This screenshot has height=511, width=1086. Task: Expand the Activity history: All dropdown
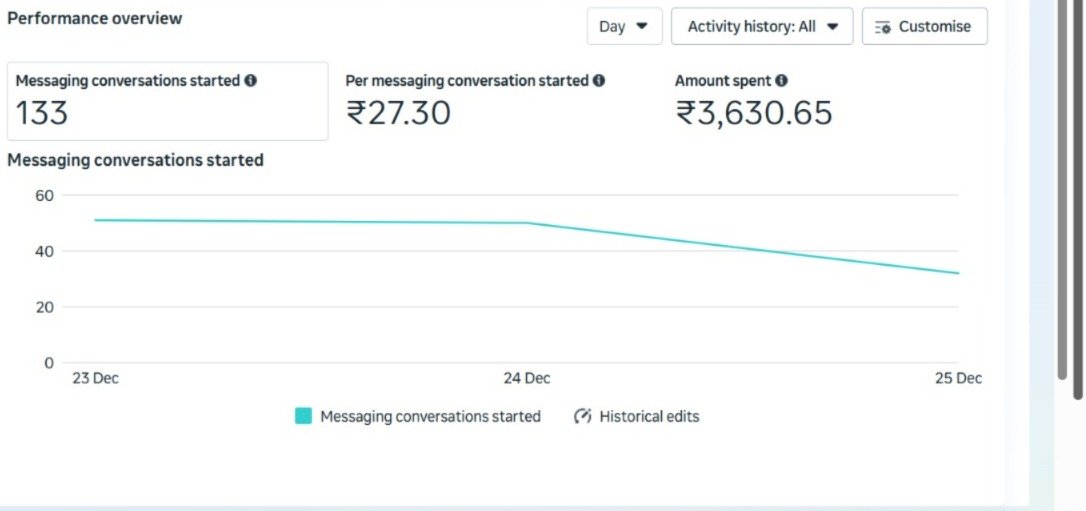point(761,27)
